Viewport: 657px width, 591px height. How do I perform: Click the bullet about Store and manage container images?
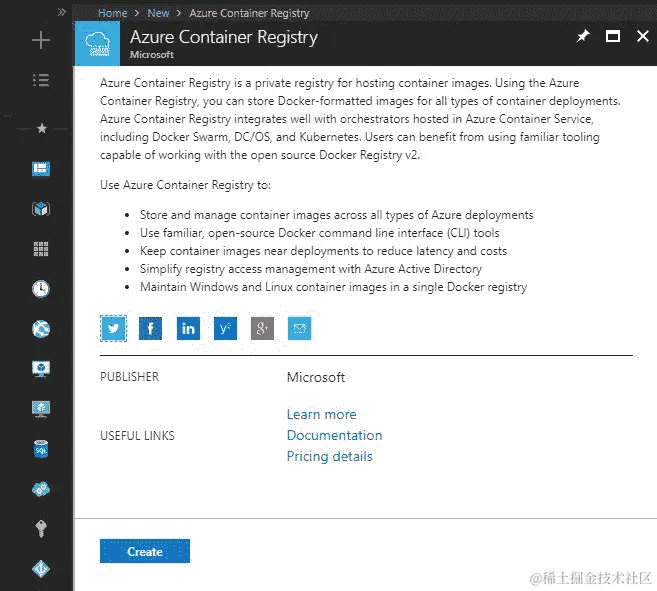pyautogui.click(x=336, y=215)
